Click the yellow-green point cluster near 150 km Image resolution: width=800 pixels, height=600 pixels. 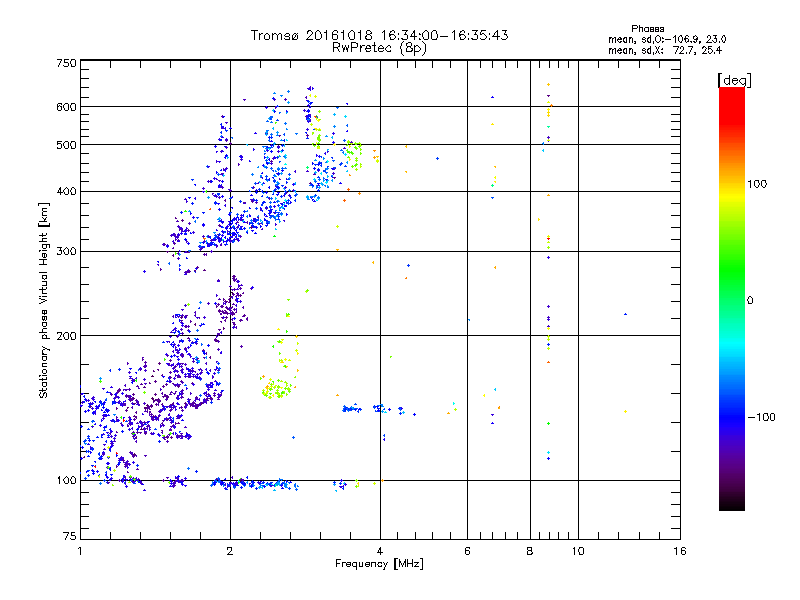point(278,389)
